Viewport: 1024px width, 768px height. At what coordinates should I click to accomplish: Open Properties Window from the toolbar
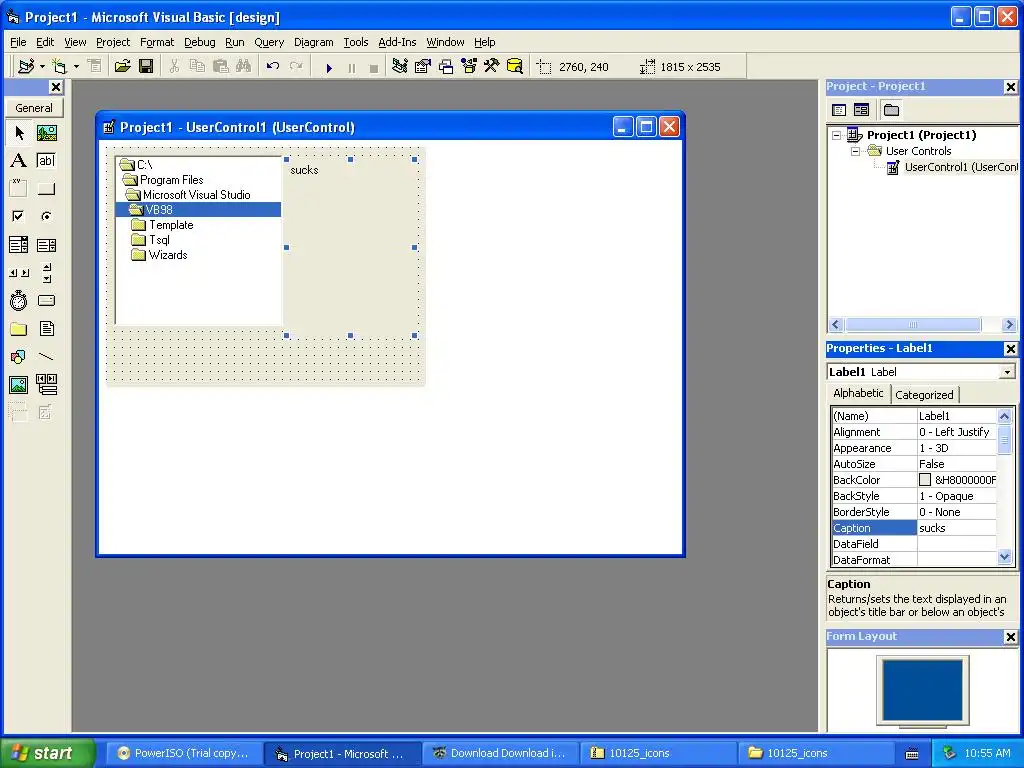(423, 67)
